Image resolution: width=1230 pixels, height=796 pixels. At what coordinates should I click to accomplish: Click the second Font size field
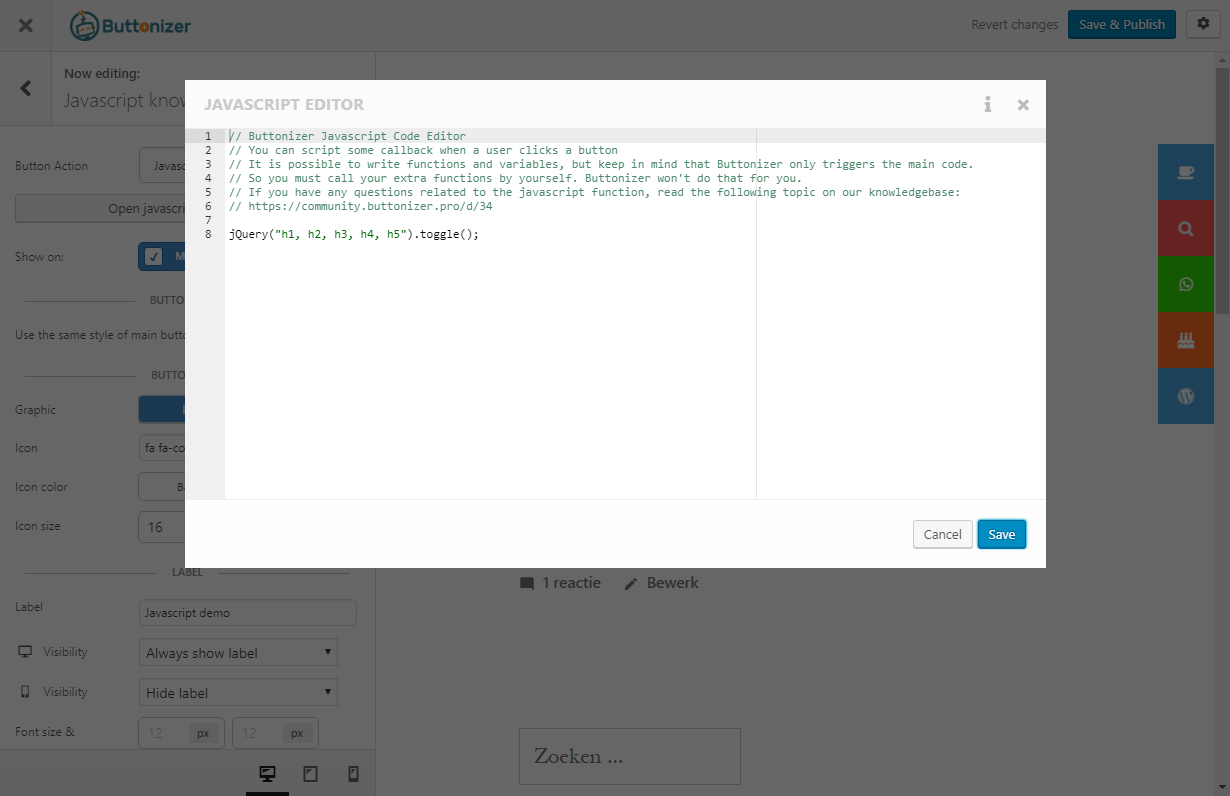click(275, 733)
